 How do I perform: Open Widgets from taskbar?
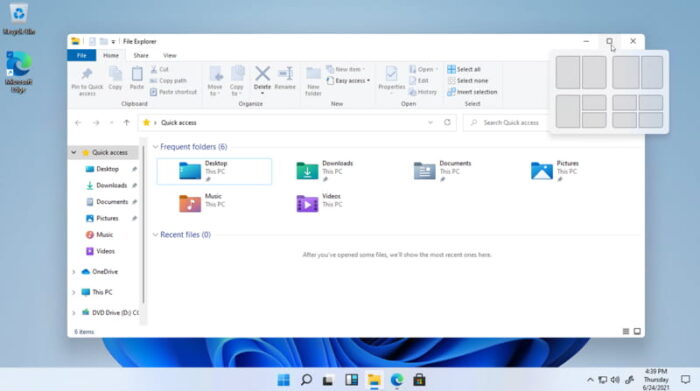pos(351,380)
